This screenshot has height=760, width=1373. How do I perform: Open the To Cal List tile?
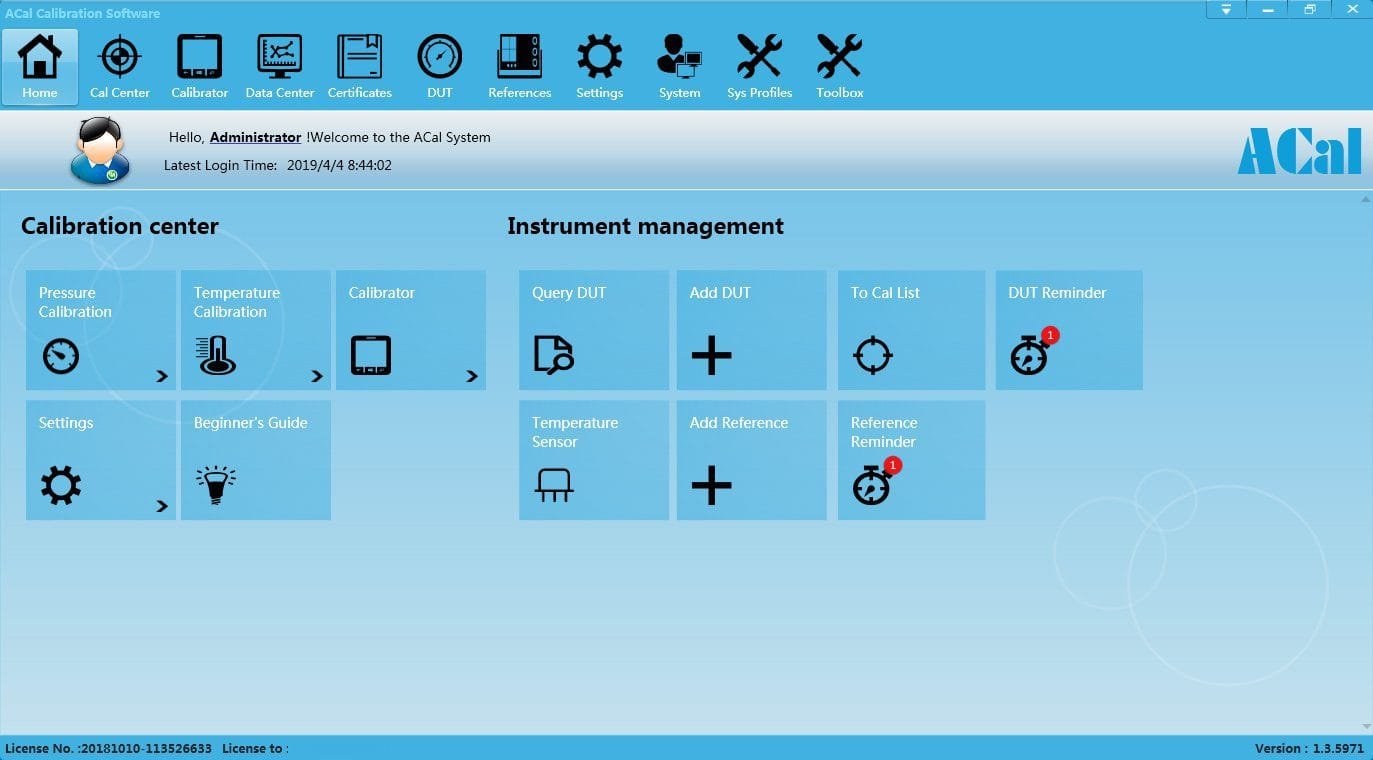coord(910,330)
